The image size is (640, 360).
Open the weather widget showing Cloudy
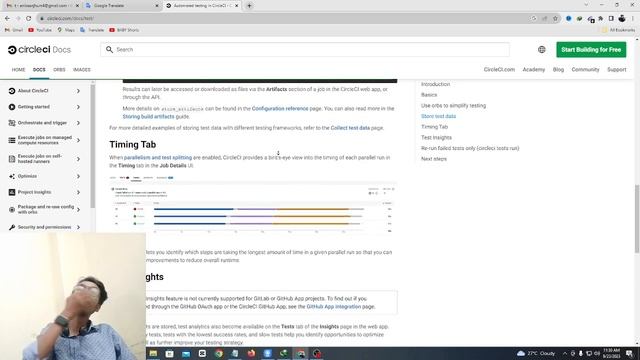[536, 353]
